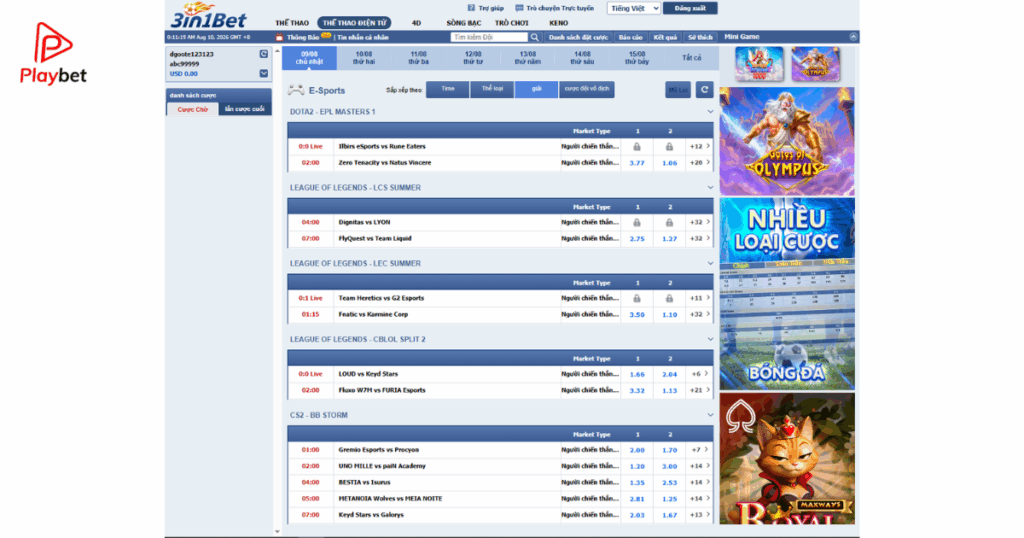Collapse the Mini Game panel arrow
The width and height of the screenshot is (1024, 538).
[x=853, y=37]
